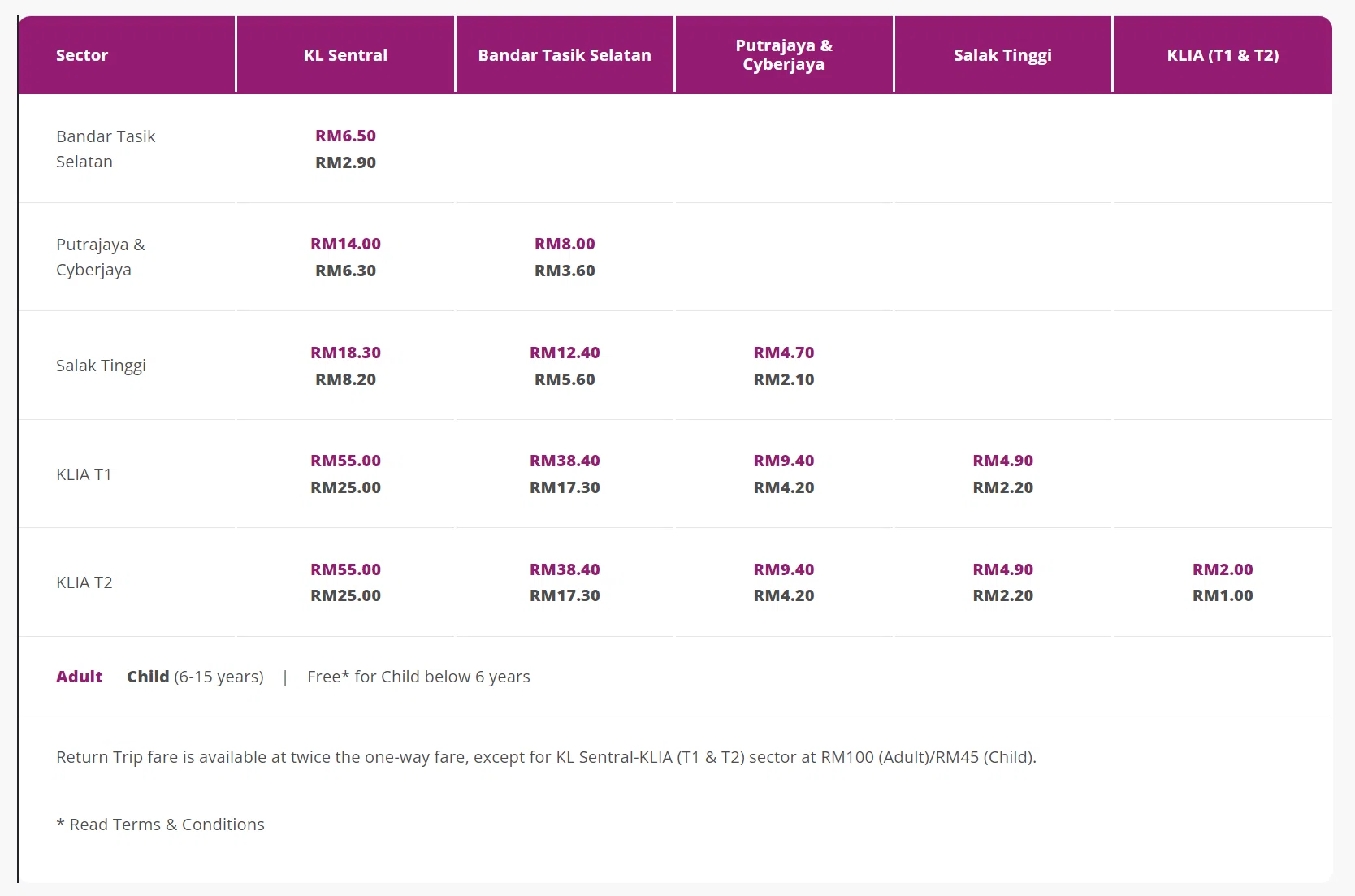Open the Read Terms & Conditions link
This screenshot has width=1355, height=896.
point(160,825)
